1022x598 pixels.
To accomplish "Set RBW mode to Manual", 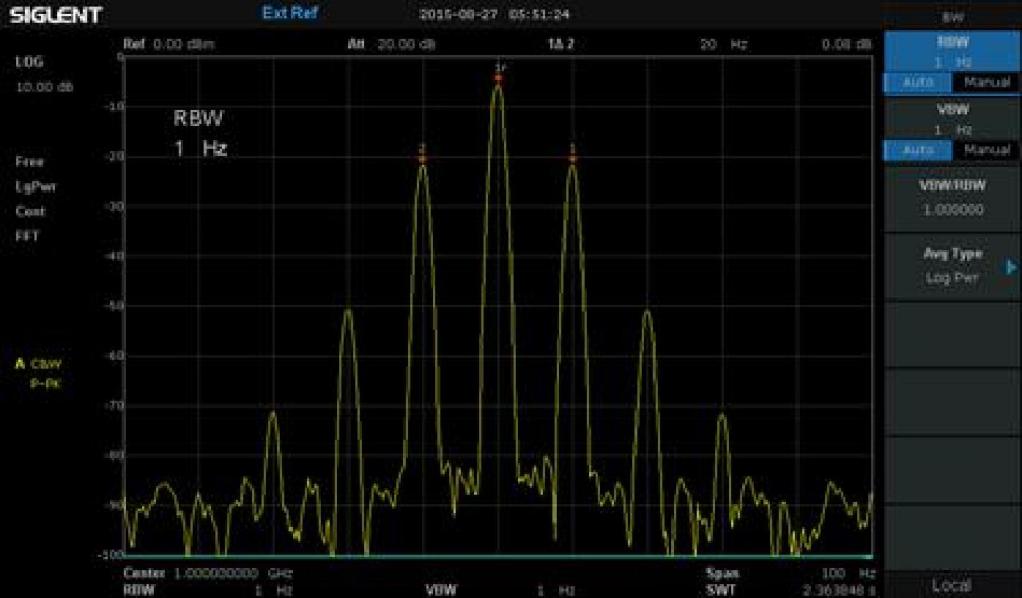I will (x=986, y=82).
